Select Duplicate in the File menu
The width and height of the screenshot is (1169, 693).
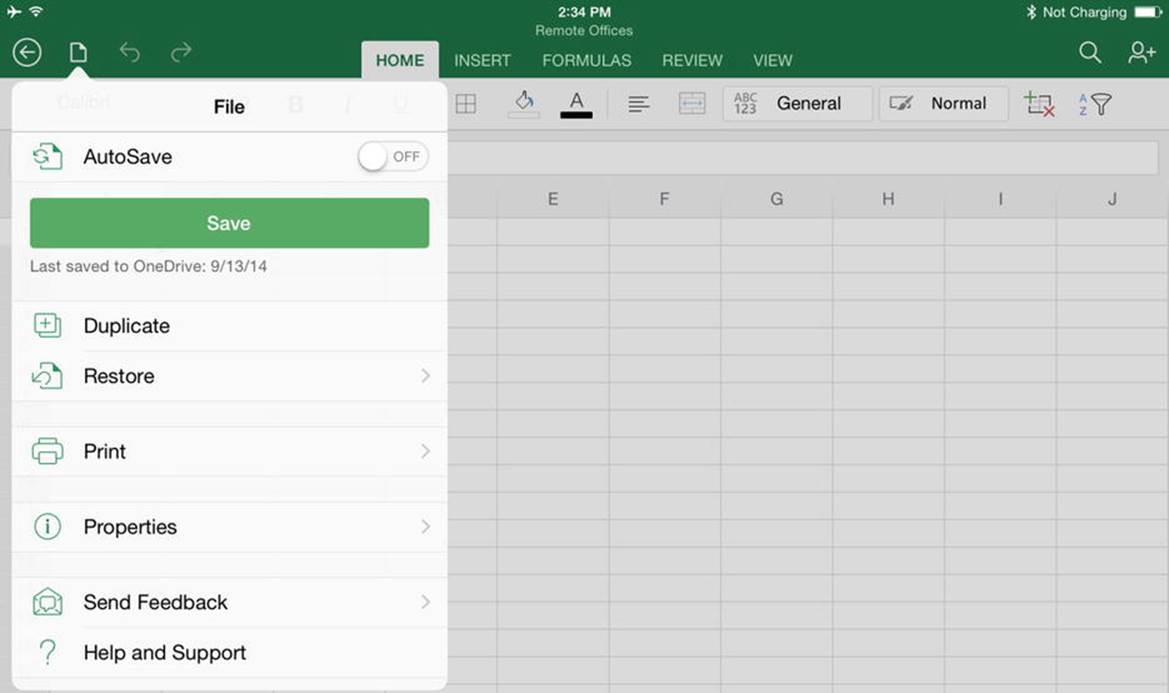tap(230, 326)
